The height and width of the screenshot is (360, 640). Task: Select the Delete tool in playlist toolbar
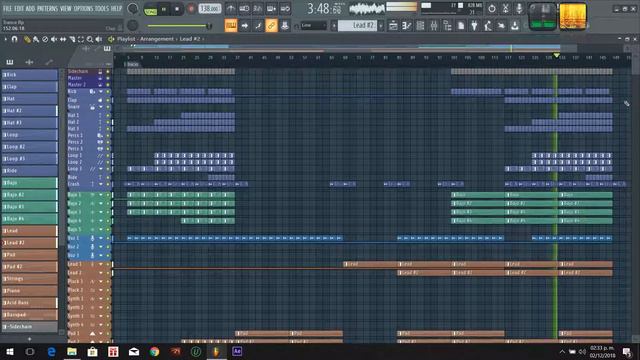point(45,39)
